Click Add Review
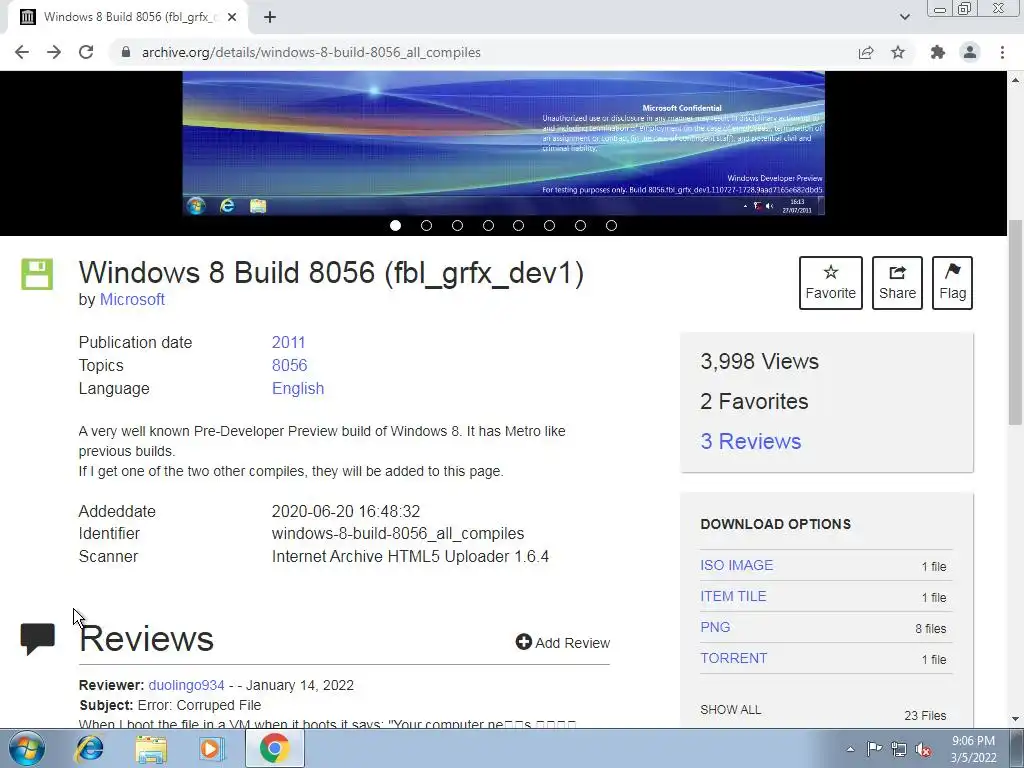The height and width of the screenshot is (768, 1024). [x=563, y=643]
